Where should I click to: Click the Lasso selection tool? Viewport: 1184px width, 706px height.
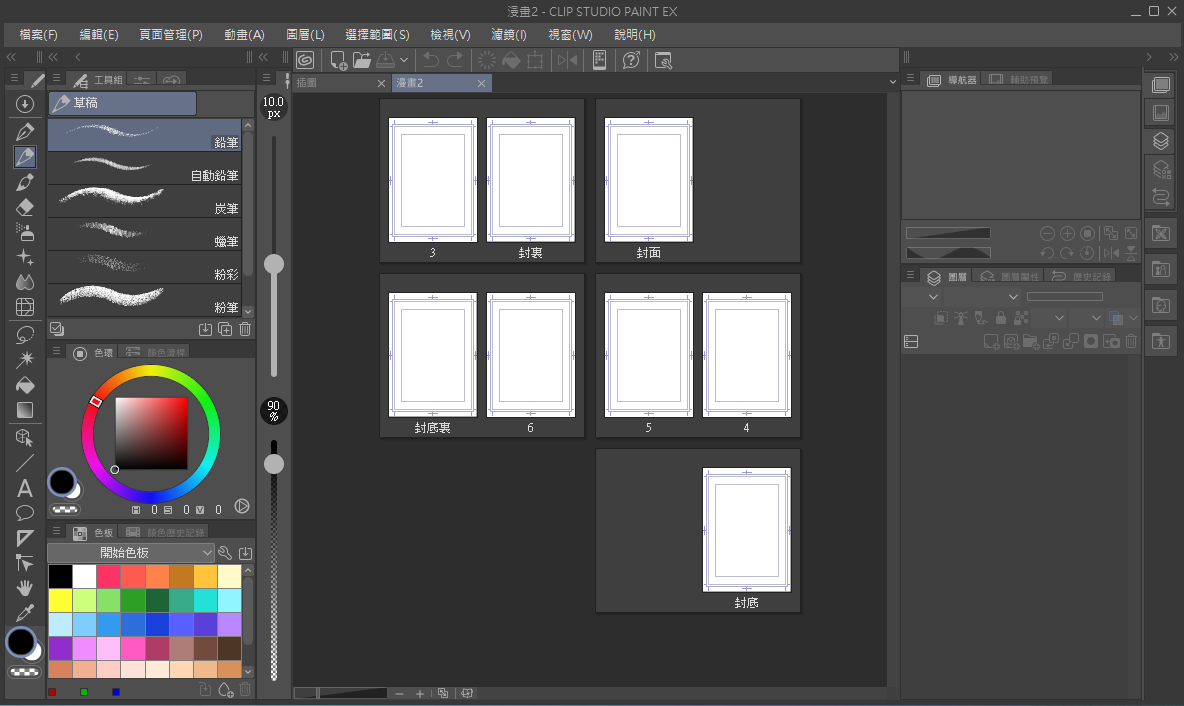pyautogui.click(x=26, y=334)
